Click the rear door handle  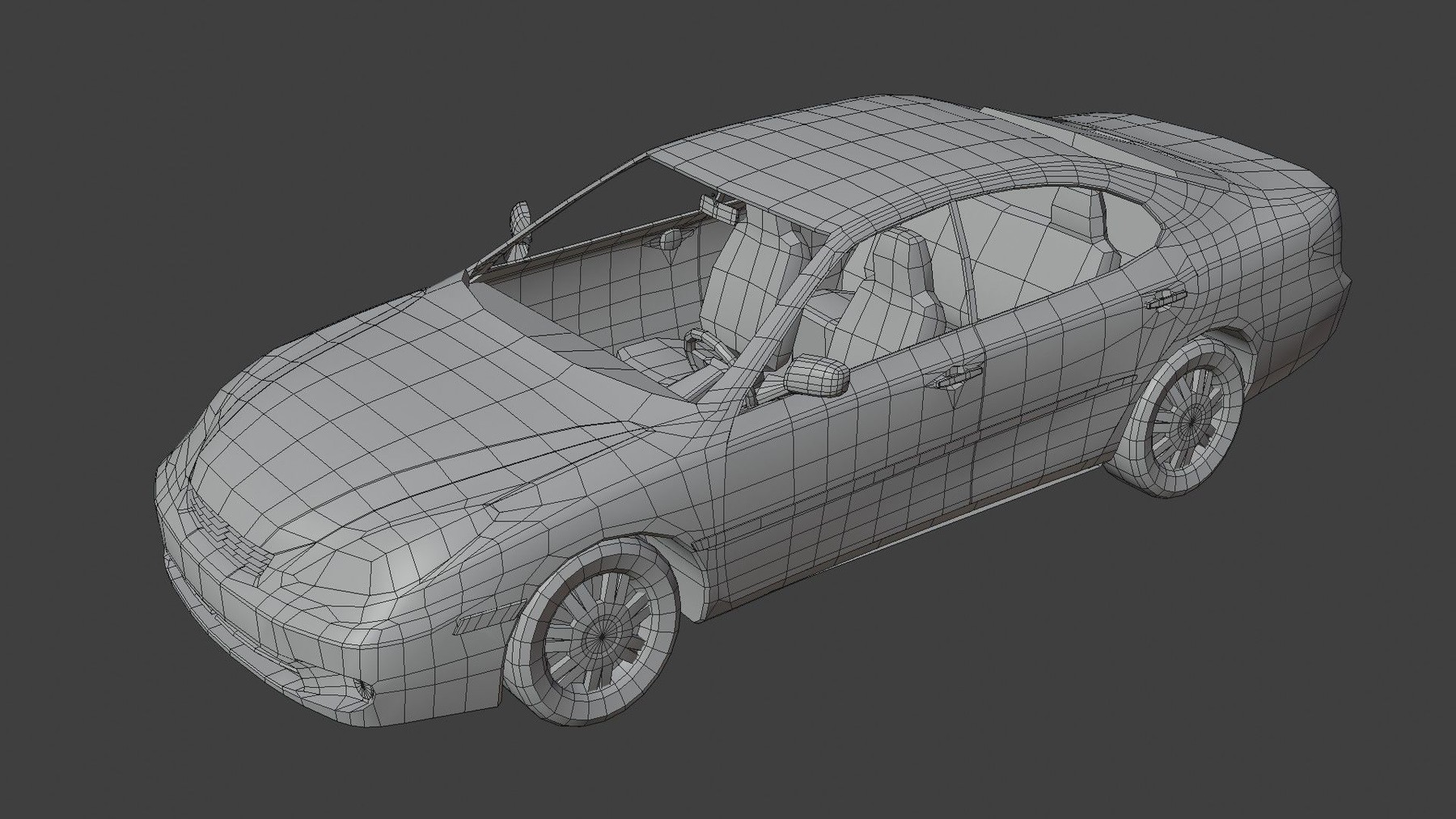[1166, 299]
